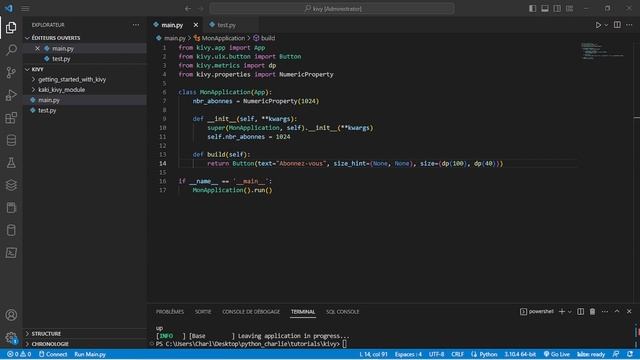Open the customize layout control
640x360 pixels.
(569, 9)
